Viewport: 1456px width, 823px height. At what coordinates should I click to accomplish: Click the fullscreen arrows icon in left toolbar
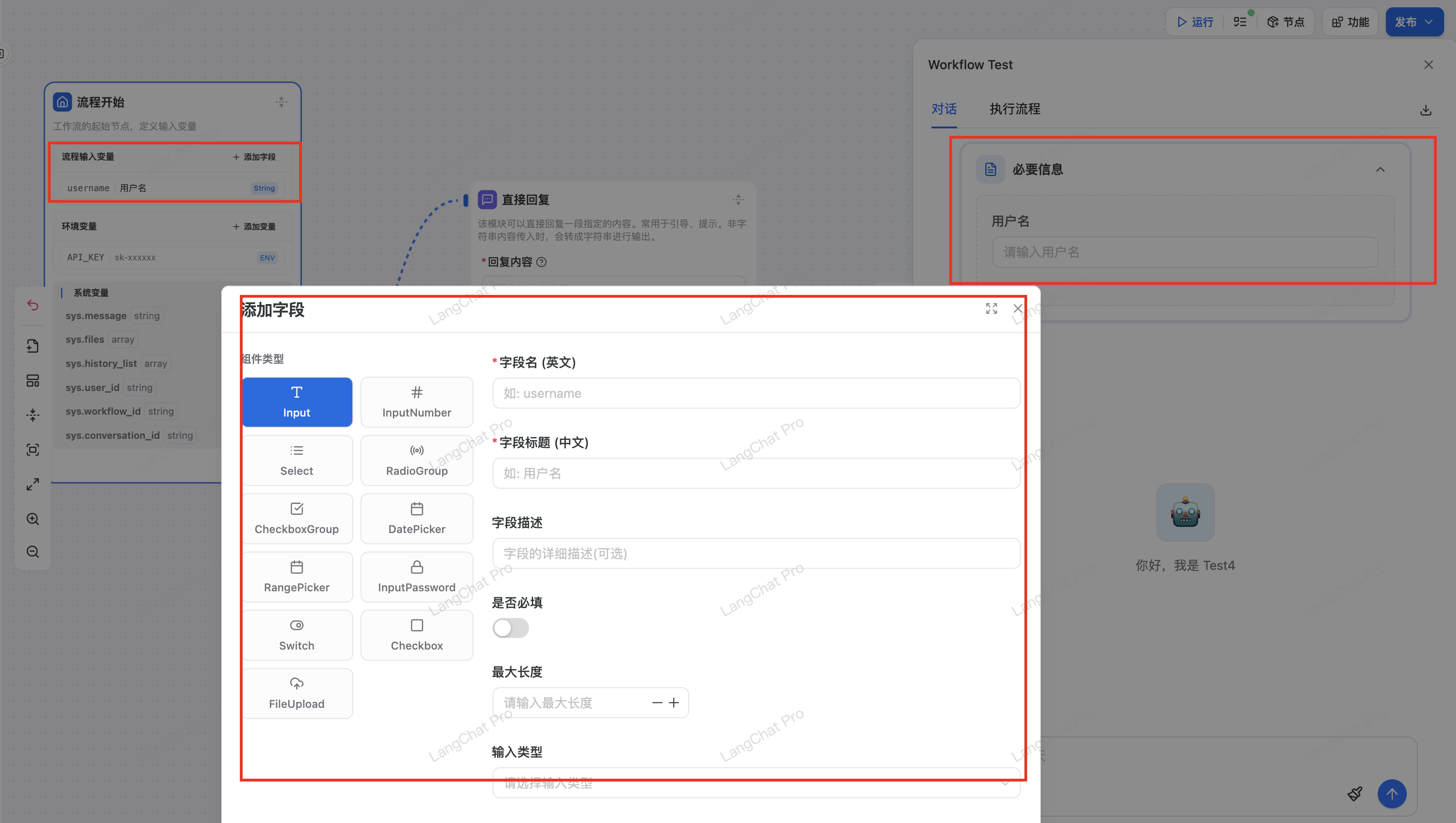click(x=33, y=484)
